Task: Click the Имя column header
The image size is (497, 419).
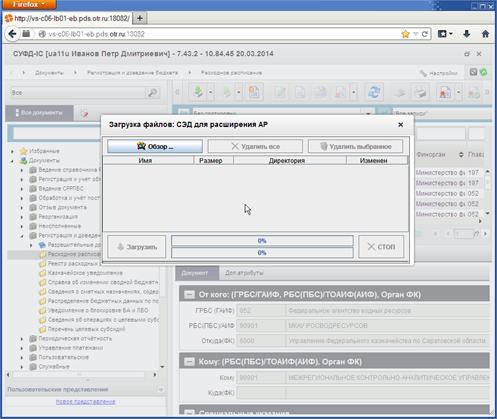Action: point(145,161)
